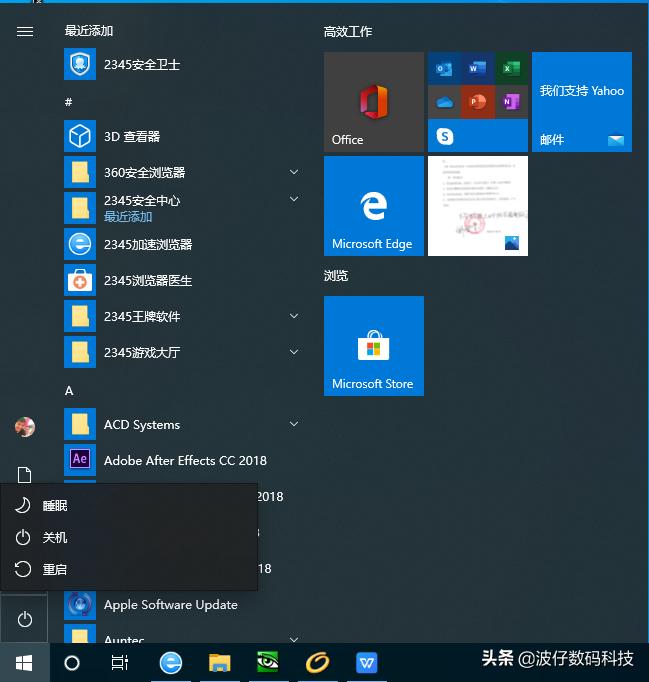Open Task View on the taskbar
This screenshot has width=649, height=682.
[120, 663]
